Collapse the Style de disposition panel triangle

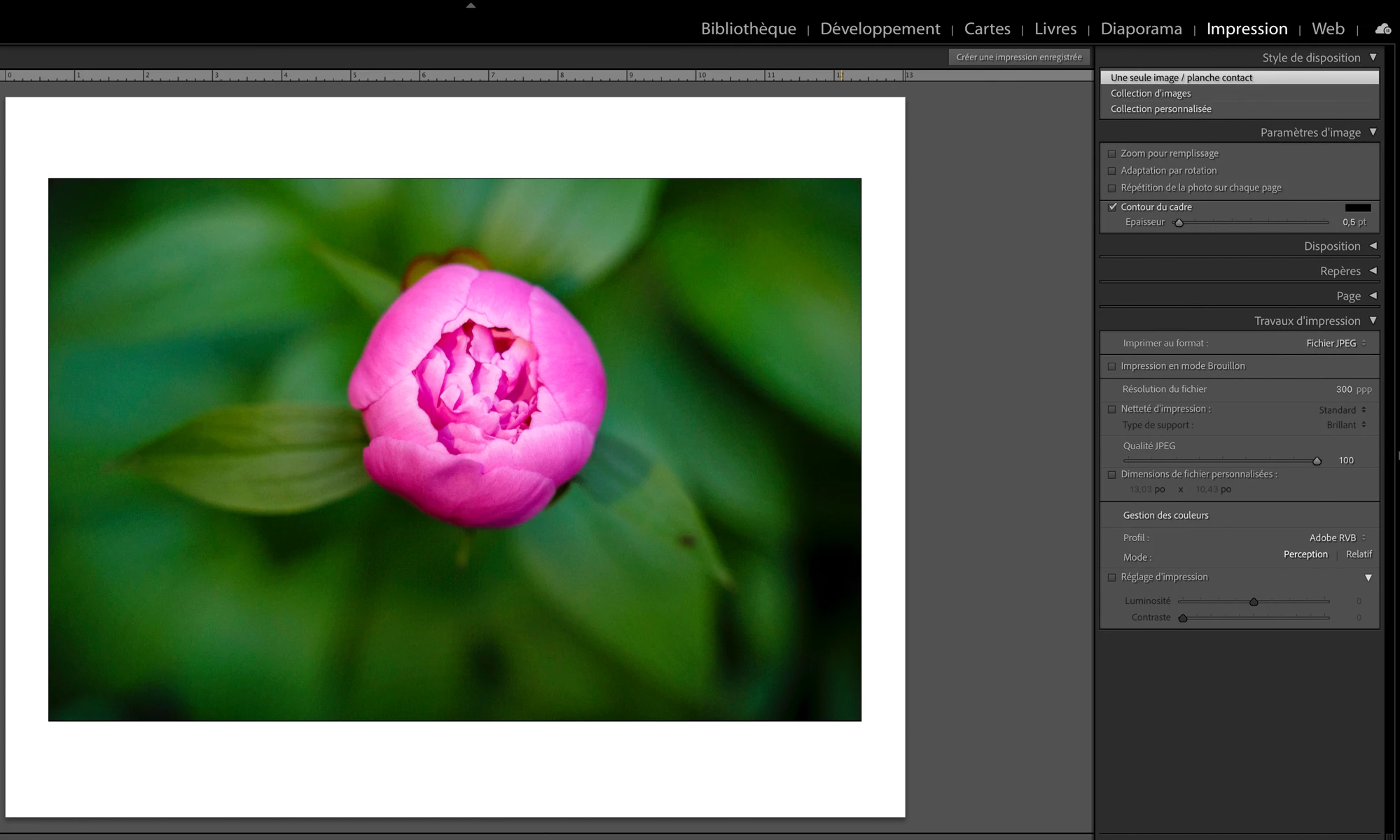click(x=1373, y=57)
